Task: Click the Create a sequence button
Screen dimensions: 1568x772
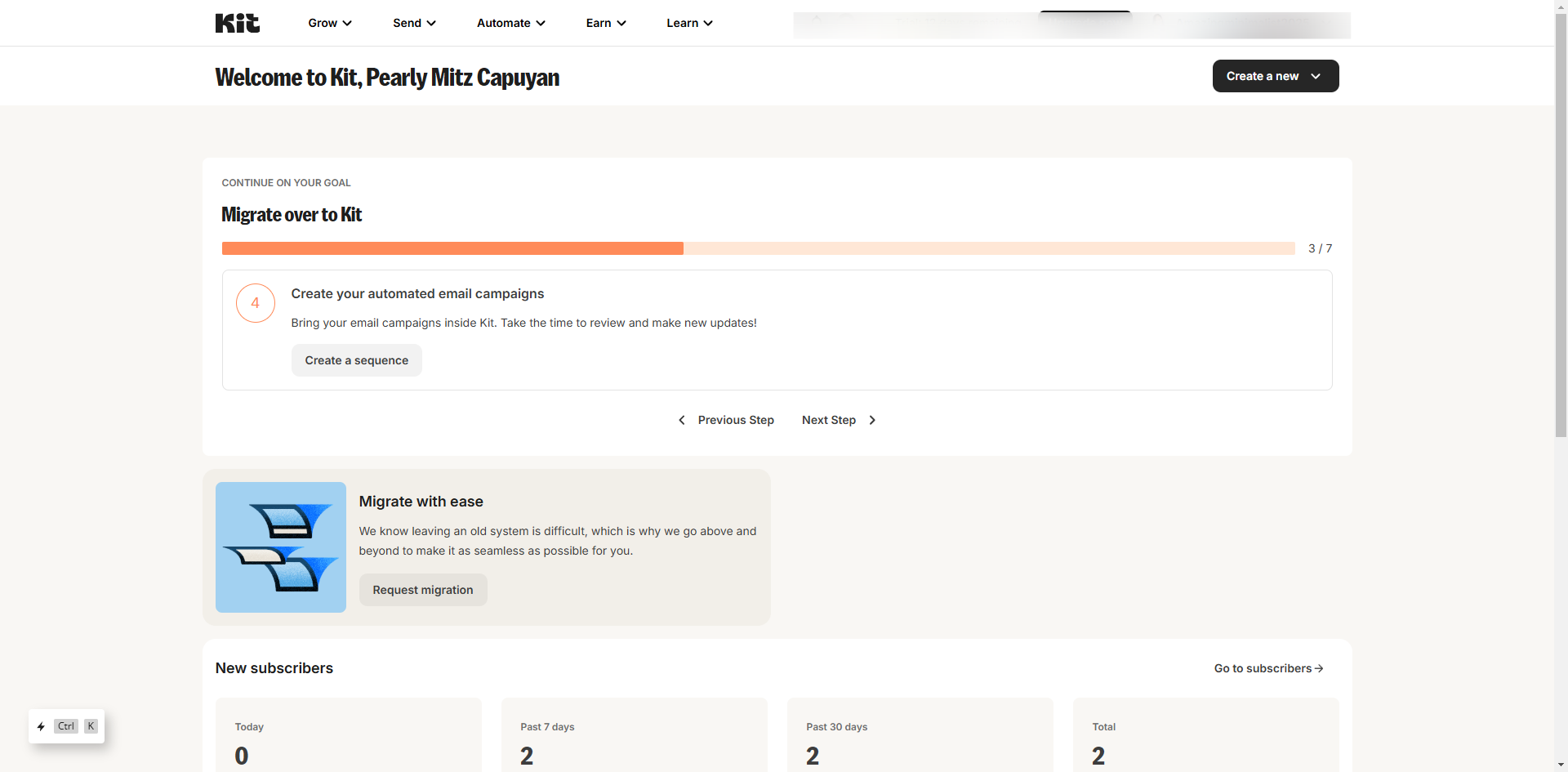Action: [356, 360]
